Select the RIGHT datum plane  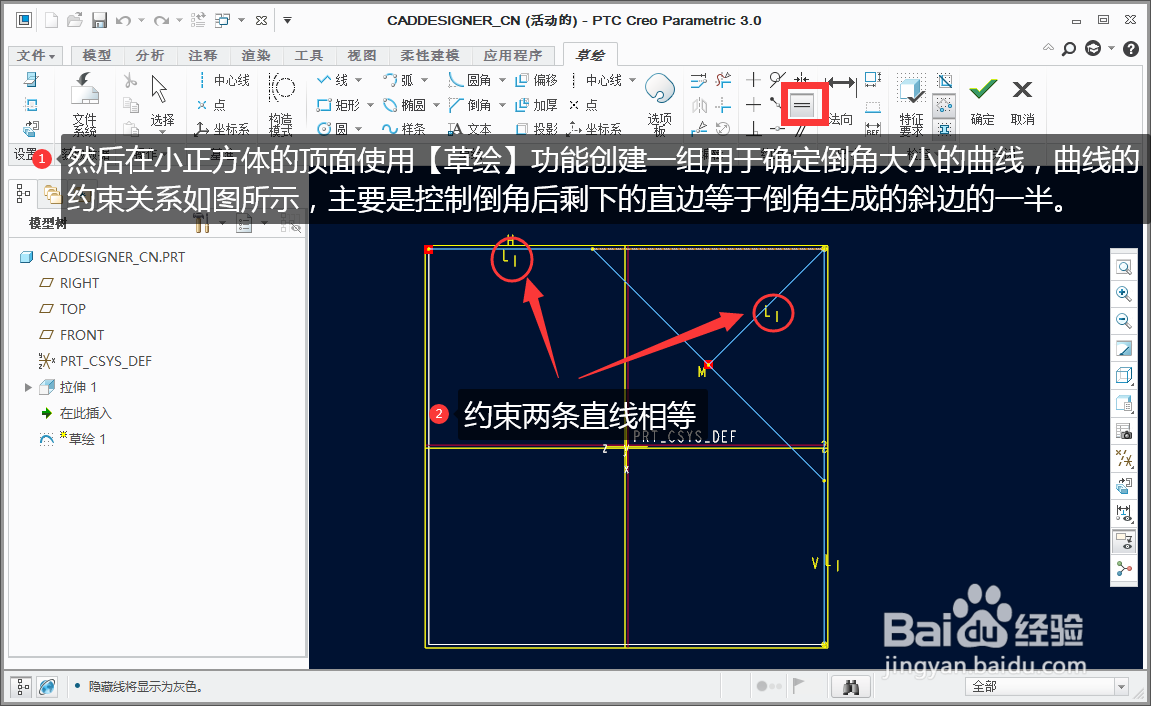point(69,283)
